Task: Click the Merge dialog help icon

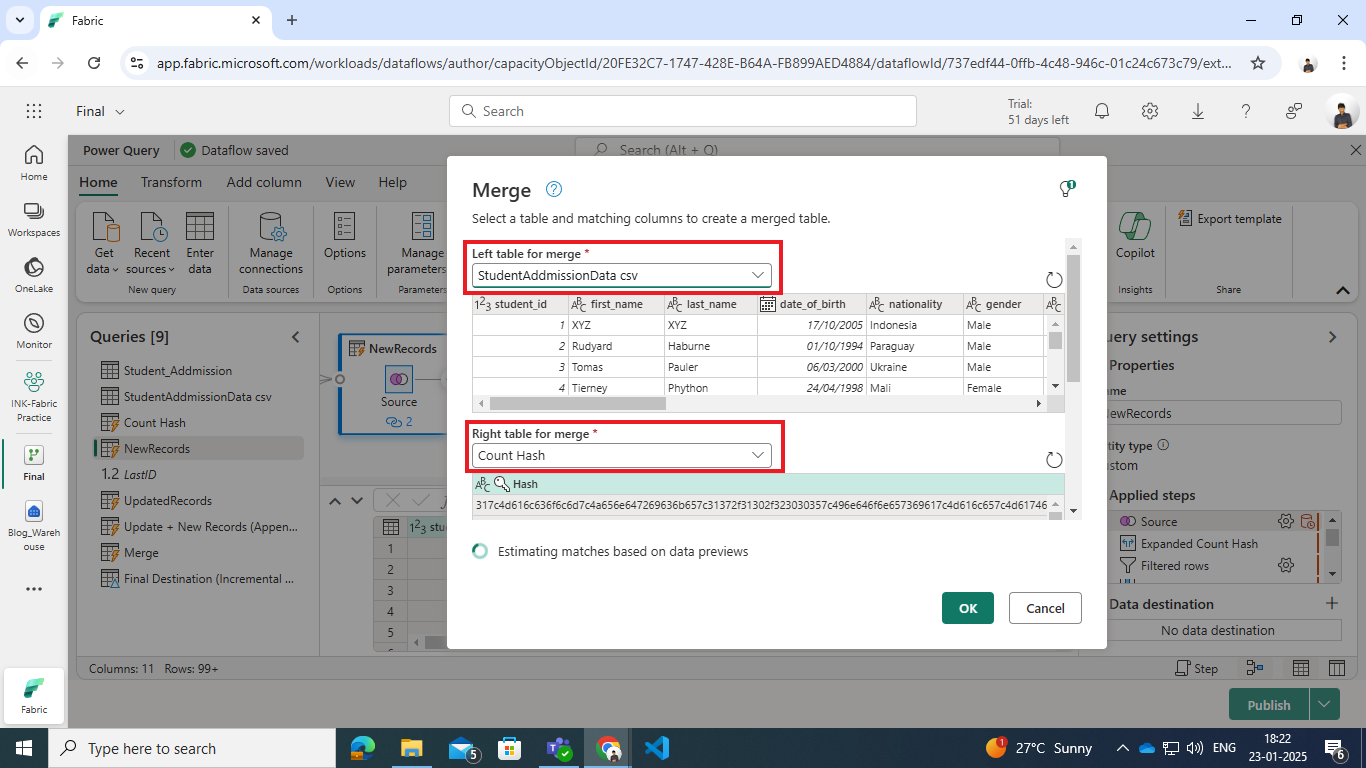Action: 554,190
